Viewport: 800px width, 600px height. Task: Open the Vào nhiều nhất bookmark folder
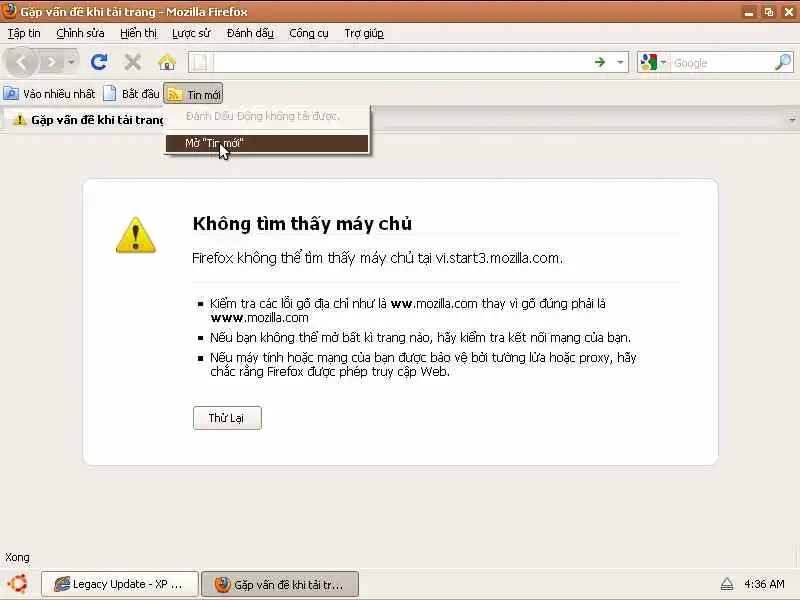click(49, 94)
